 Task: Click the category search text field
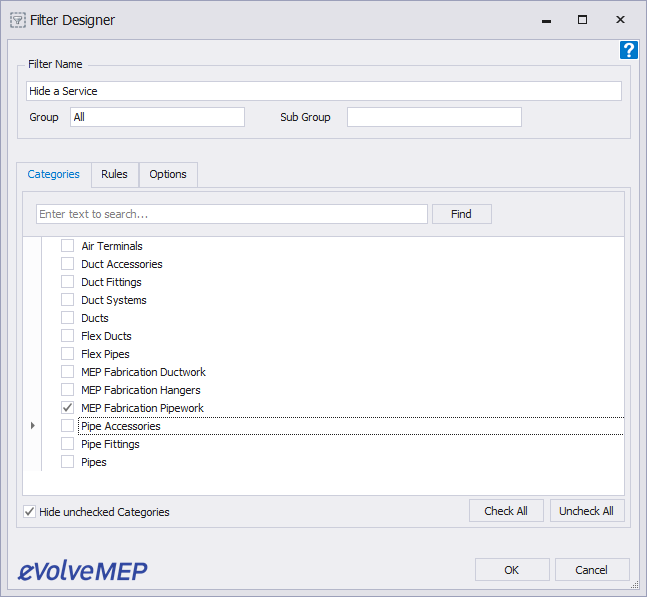point(231,214)
